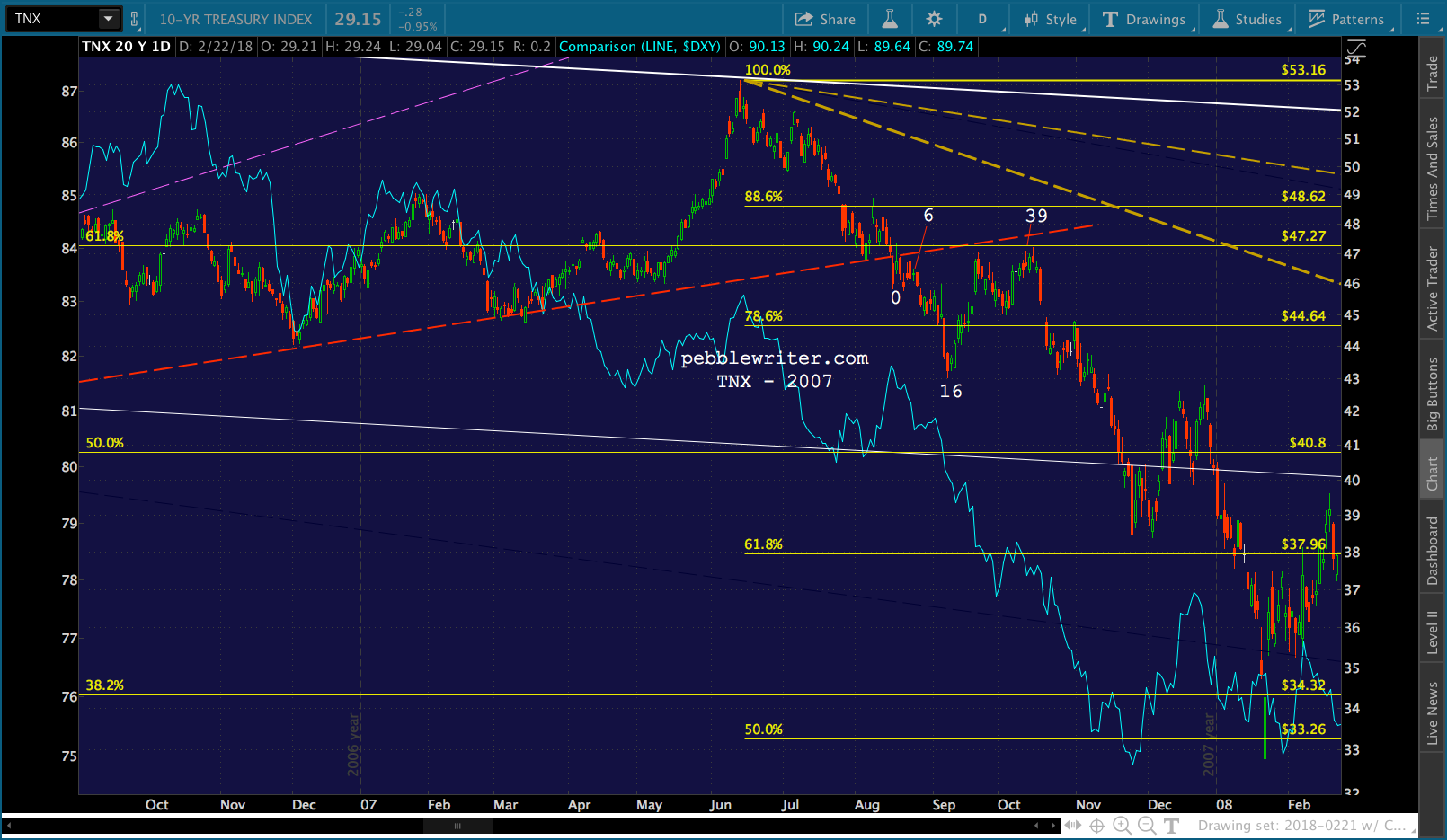The height and width of the screenshot is (840, 1447).
Task: Click the 78.6% Fibonacci level label
Action: point(763,316)
